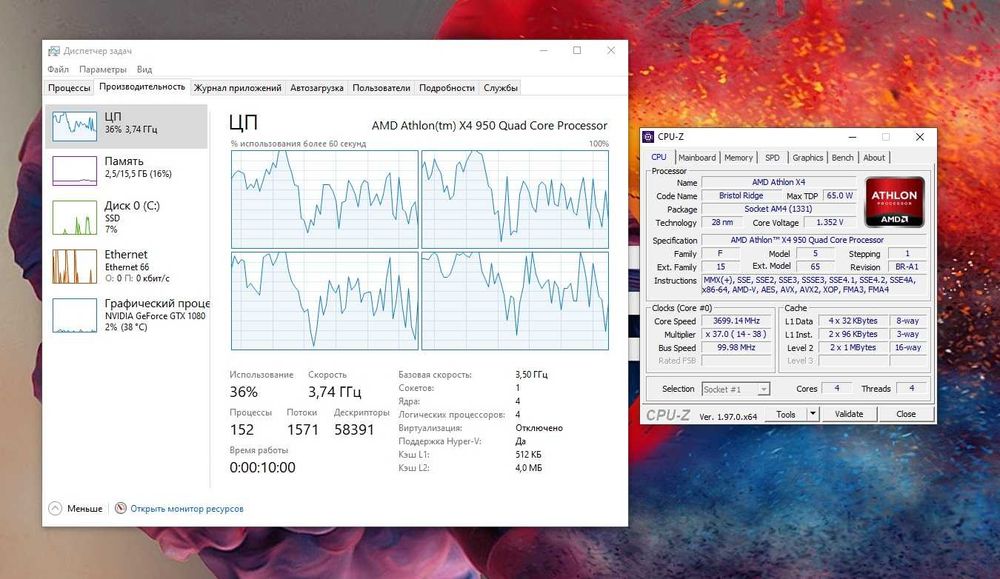Click the uptime value 0:00:10:00

click(262, 467)
